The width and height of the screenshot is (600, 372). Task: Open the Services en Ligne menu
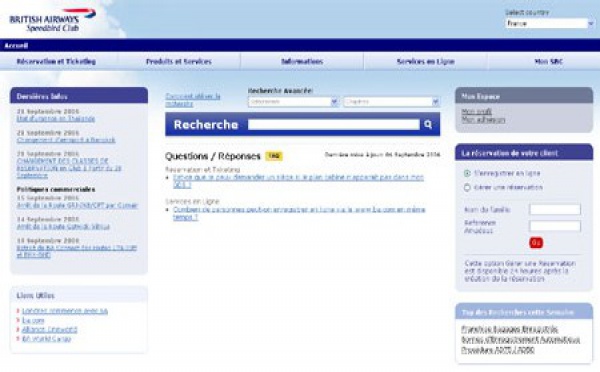[x=426, y=61]
